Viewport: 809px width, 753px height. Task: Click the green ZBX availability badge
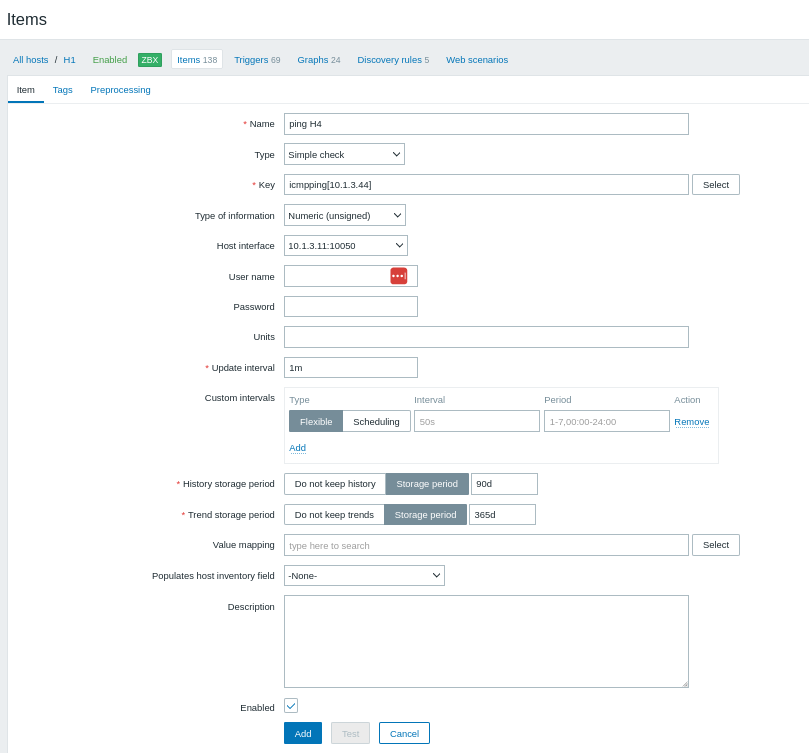coord(149,60)
